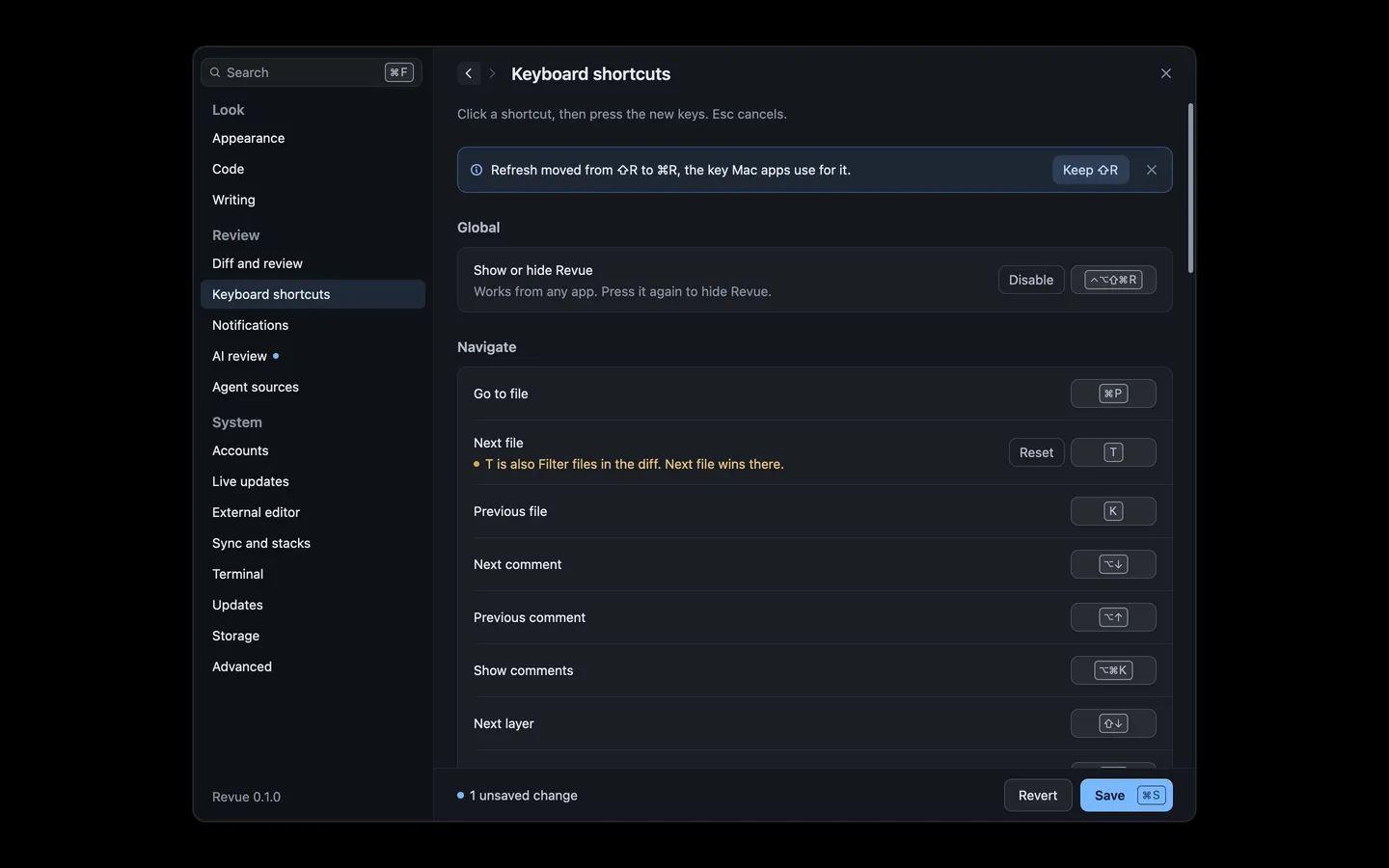The width and height of the screenshot is (1389, 868).
Task: Open Live updates settings
Action: 313,481
